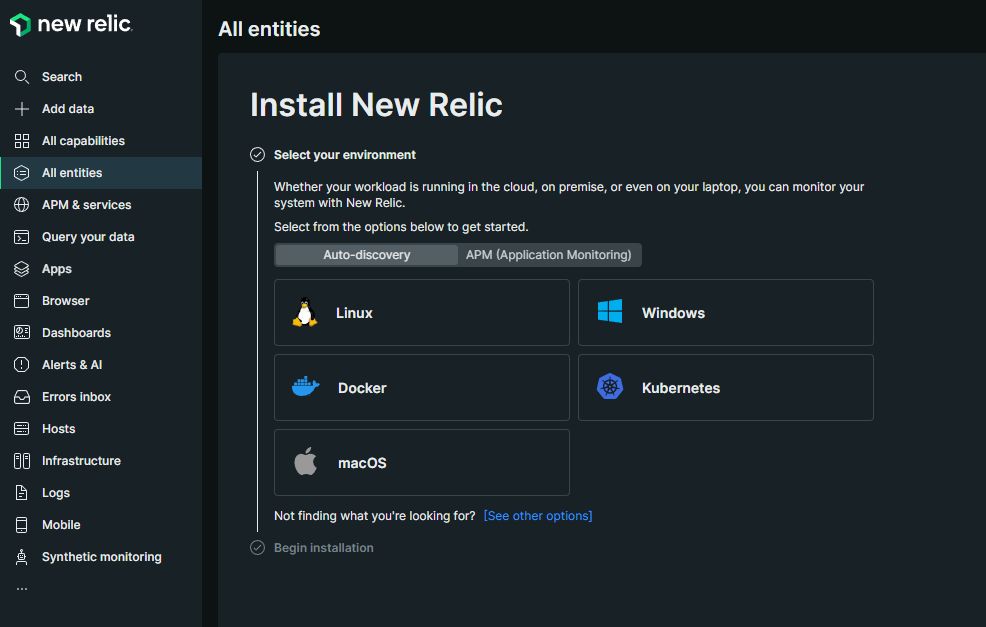This screenshot has width=986, height=627.
Task: Click the Alerts & AI exclamation icon
Action: 21,365
